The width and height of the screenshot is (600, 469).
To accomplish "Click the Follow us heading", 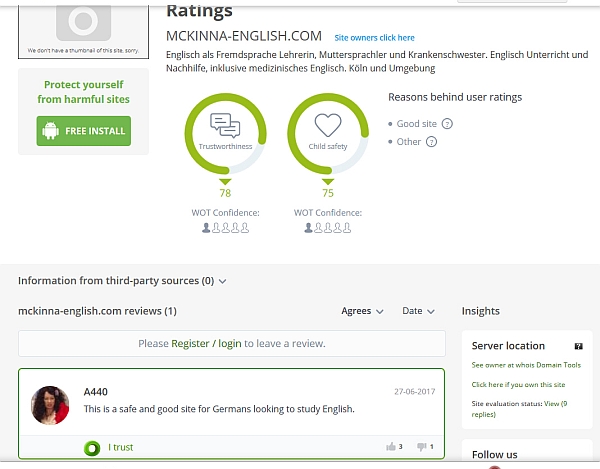I will coord(494,454).
